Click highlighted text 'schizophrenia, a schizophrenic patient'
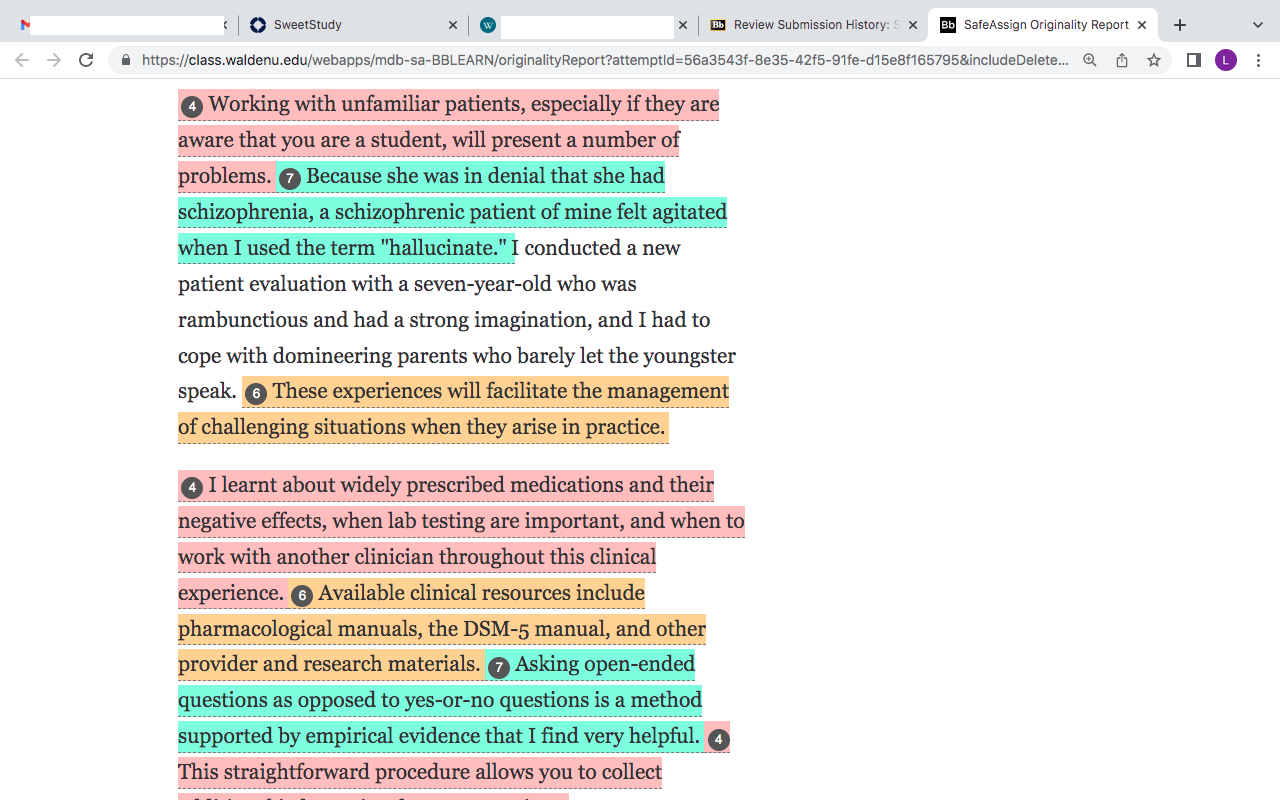The width and height of the screenshot is (1280, 800). [x=368, y=212]
